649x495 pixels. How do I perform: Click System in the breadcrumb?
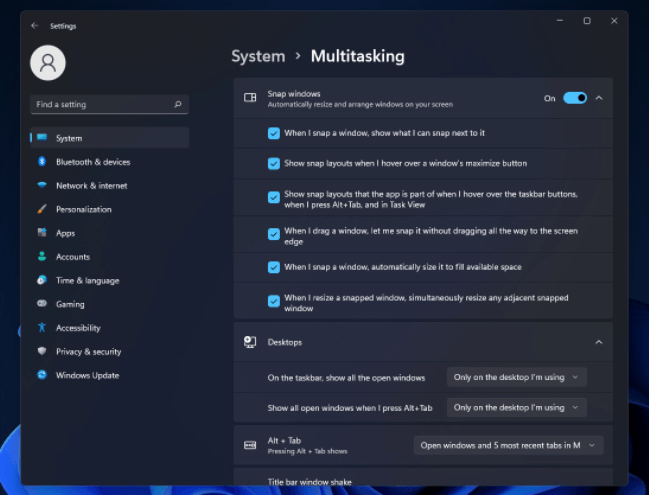pyautogui.click(x=258, y=56)
